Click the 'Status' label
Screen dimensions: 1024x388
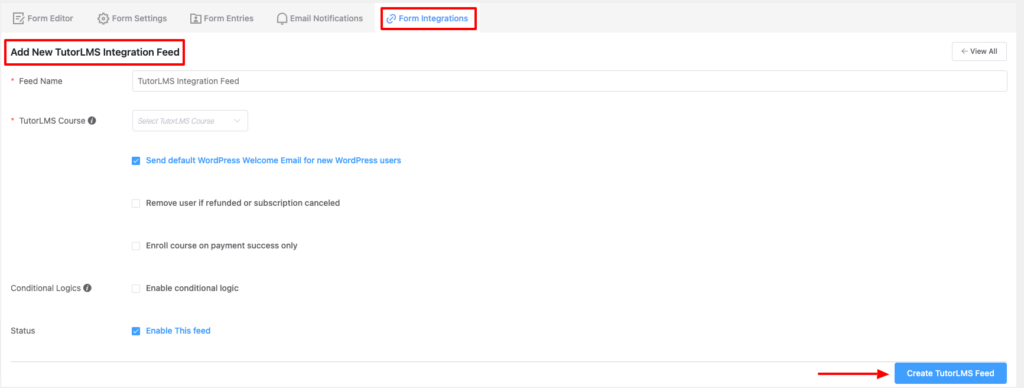coord(23,331)
